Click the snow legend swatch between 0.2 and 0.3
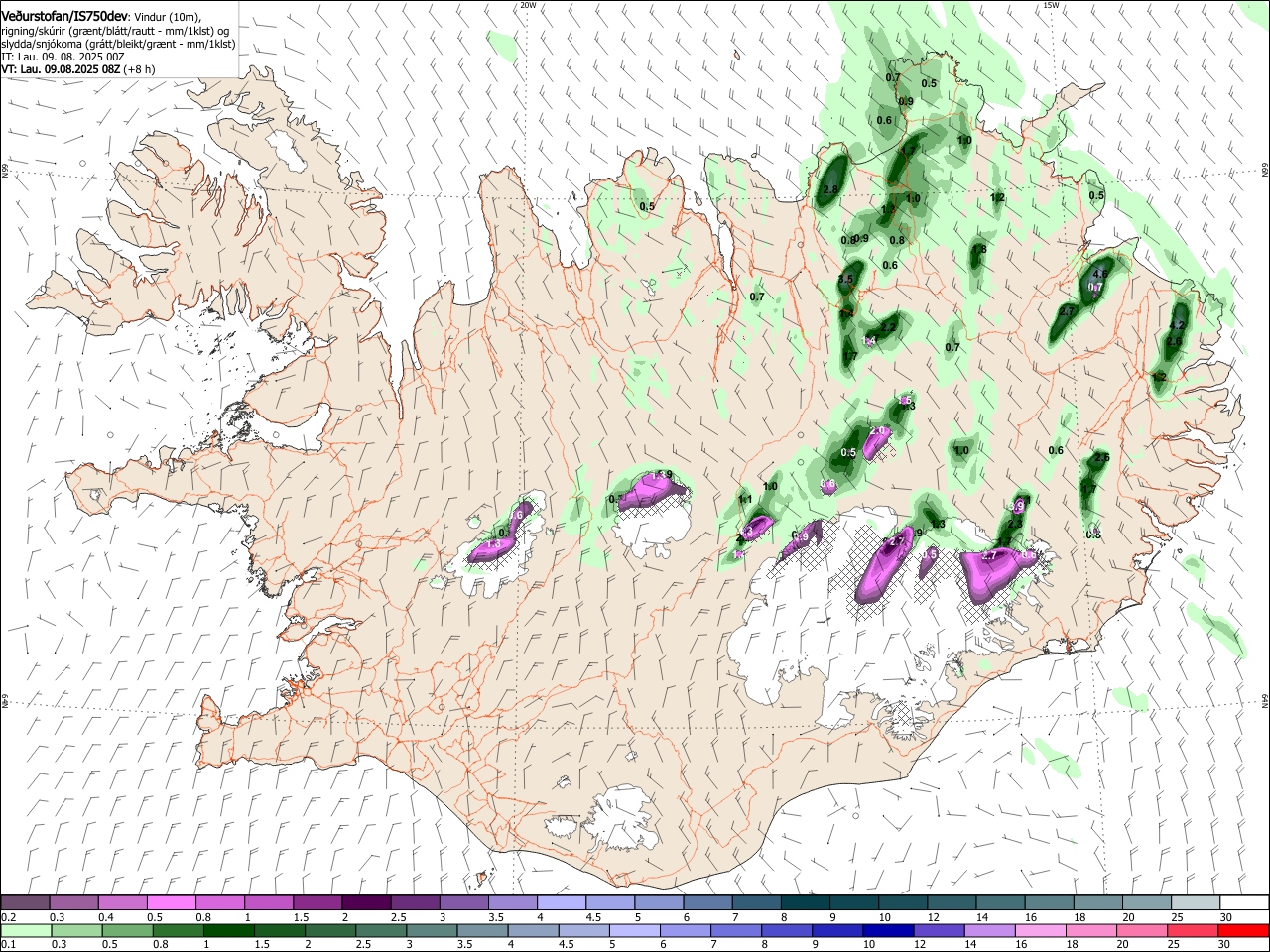1270x952 pixels. tap(26, 903)
